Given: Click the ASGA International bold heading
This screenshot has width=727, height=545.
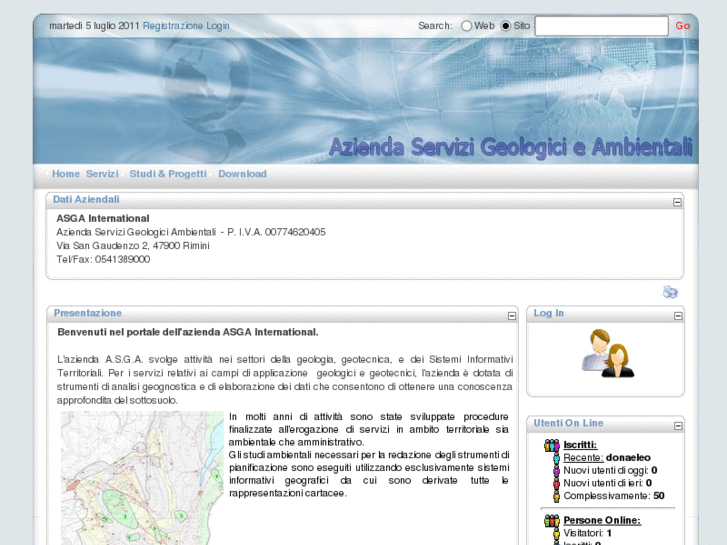Looking at the screenshot, I should (x=103, y=218).
